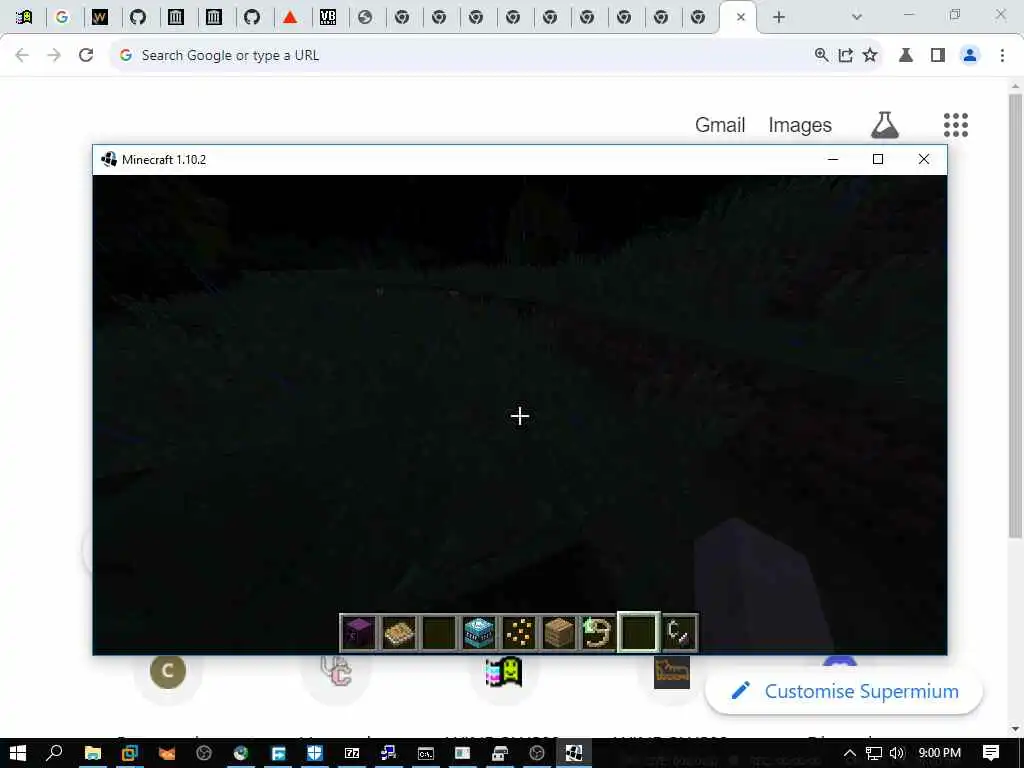Open taskbar search magnifier
The image size is (1024, 768).
tap(54, 753)
